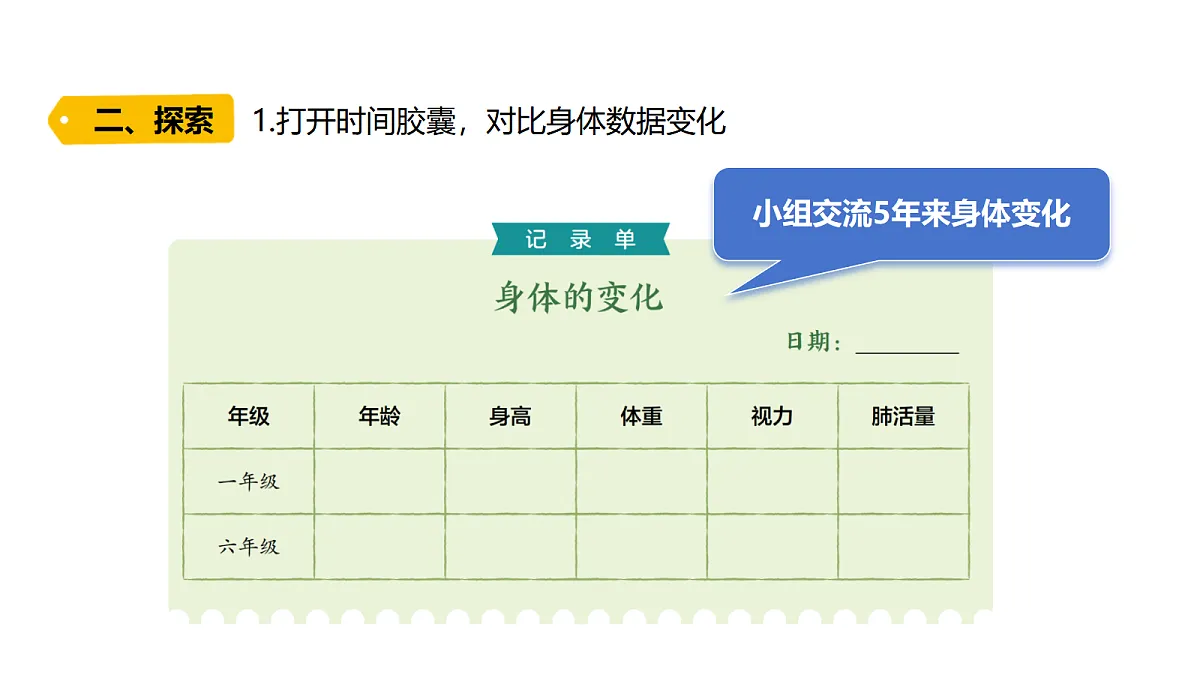Click the 六年级 身高 empty cell
Image resolution: width=1200 pixels, height=675 pixels.
click(511, 546)
